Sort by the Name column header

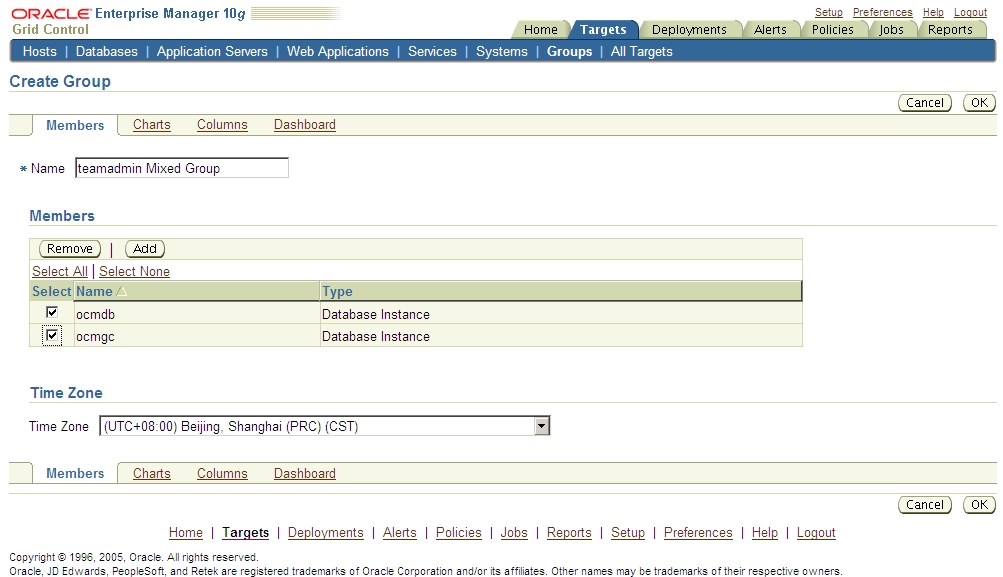94,292
